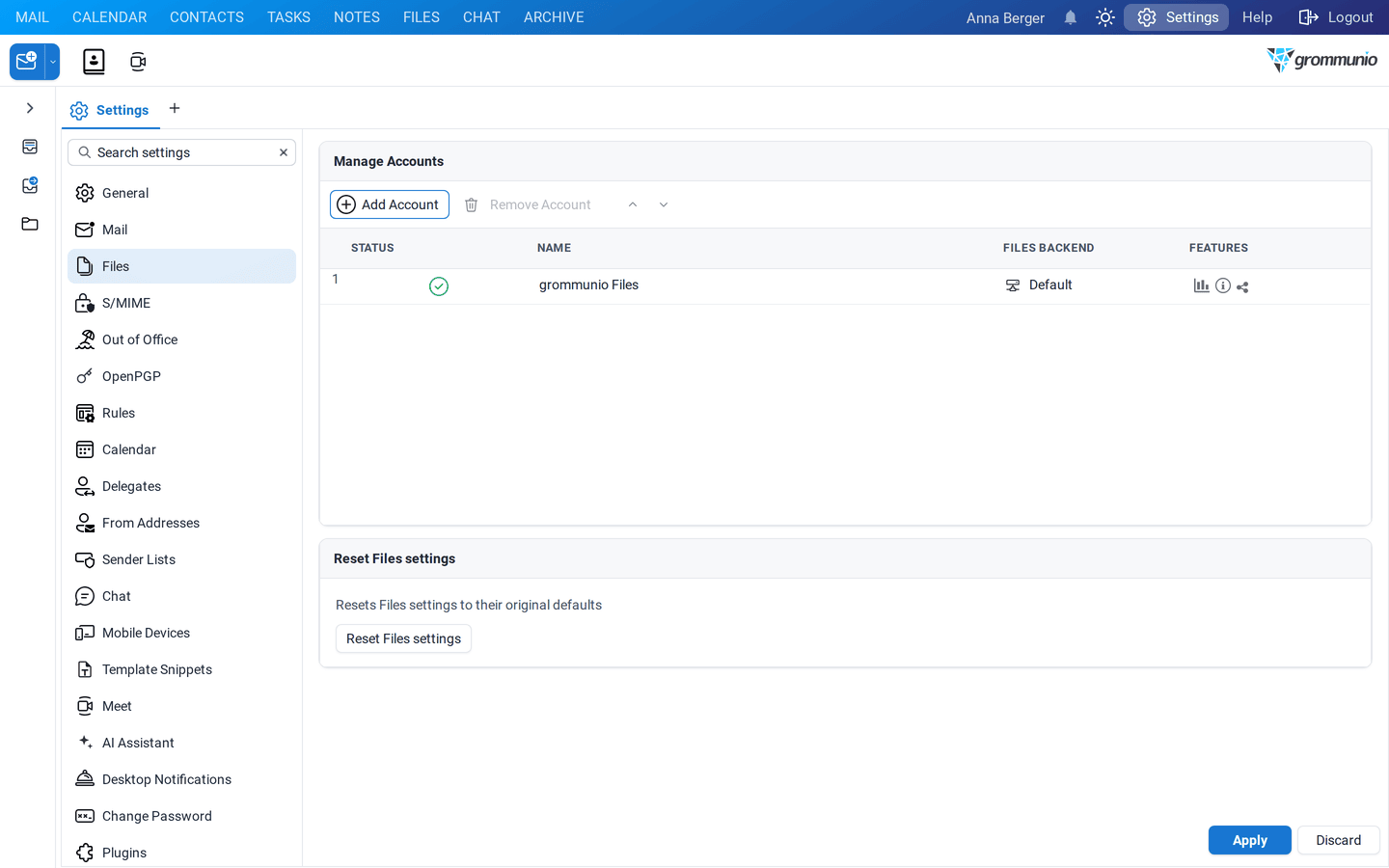The image size is (1389, 868).
Task: Open the Calendar settings category
Action: point(181,449)
